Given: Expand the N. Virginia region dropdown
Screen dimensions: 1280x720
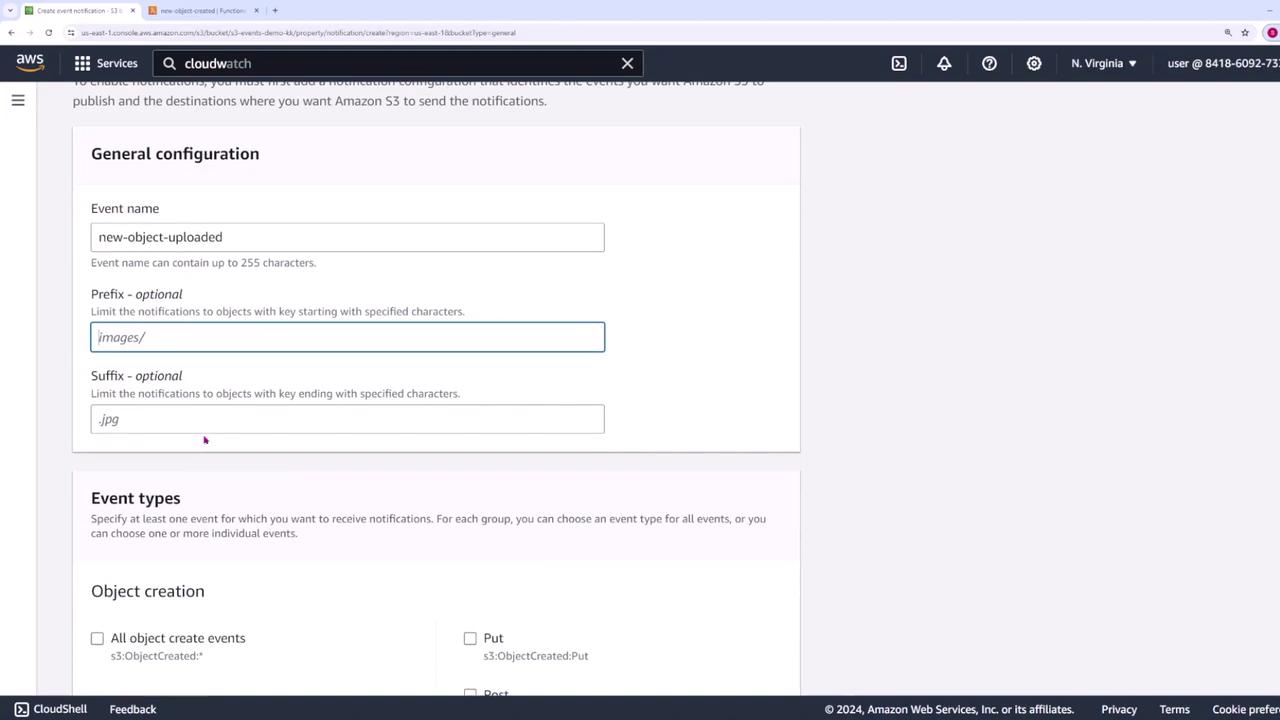Looking at the screenshot, I should click(x=1104, y=63).
